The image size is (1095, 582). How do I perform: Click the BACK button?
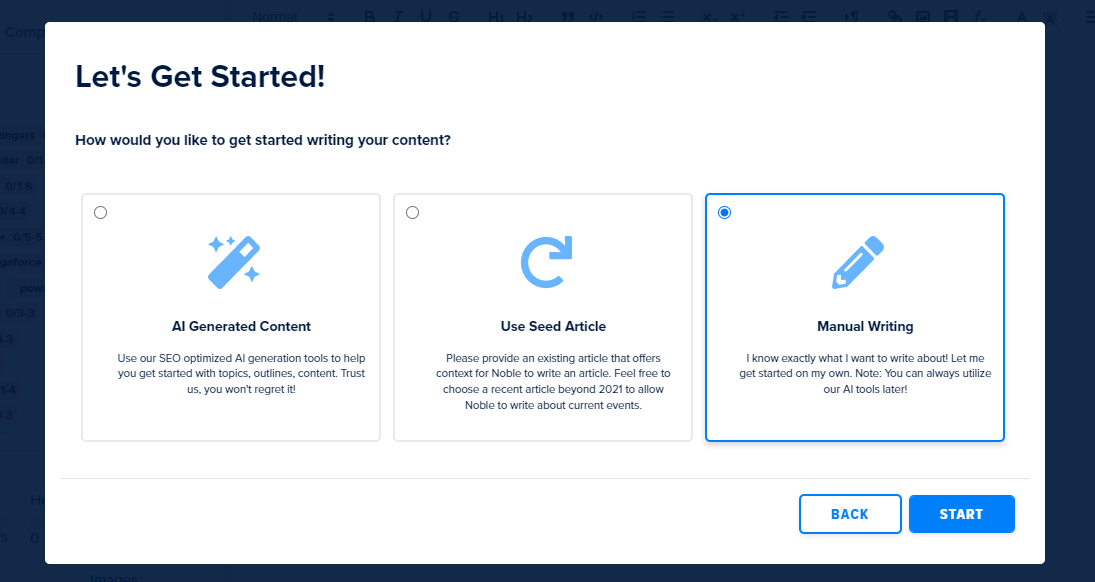pyautogui.click(x=850, y=514)
